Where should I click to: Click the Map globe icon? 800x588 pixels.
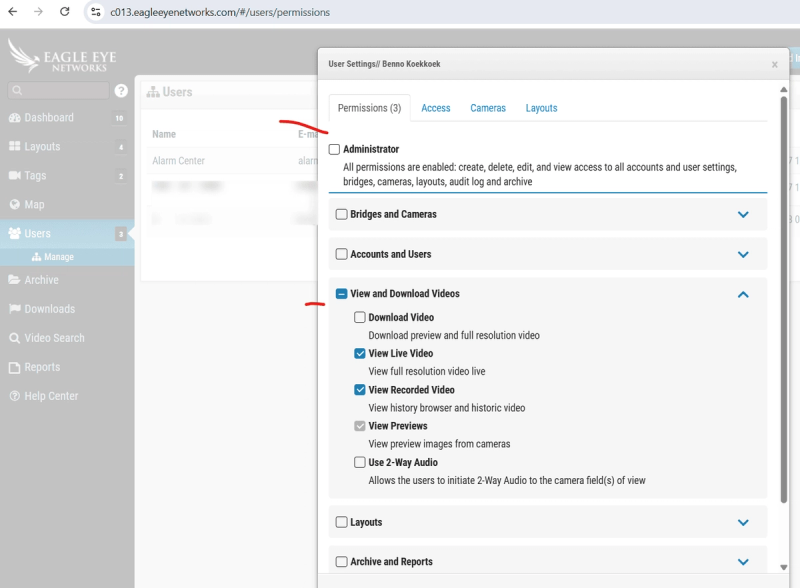[15, 204]
